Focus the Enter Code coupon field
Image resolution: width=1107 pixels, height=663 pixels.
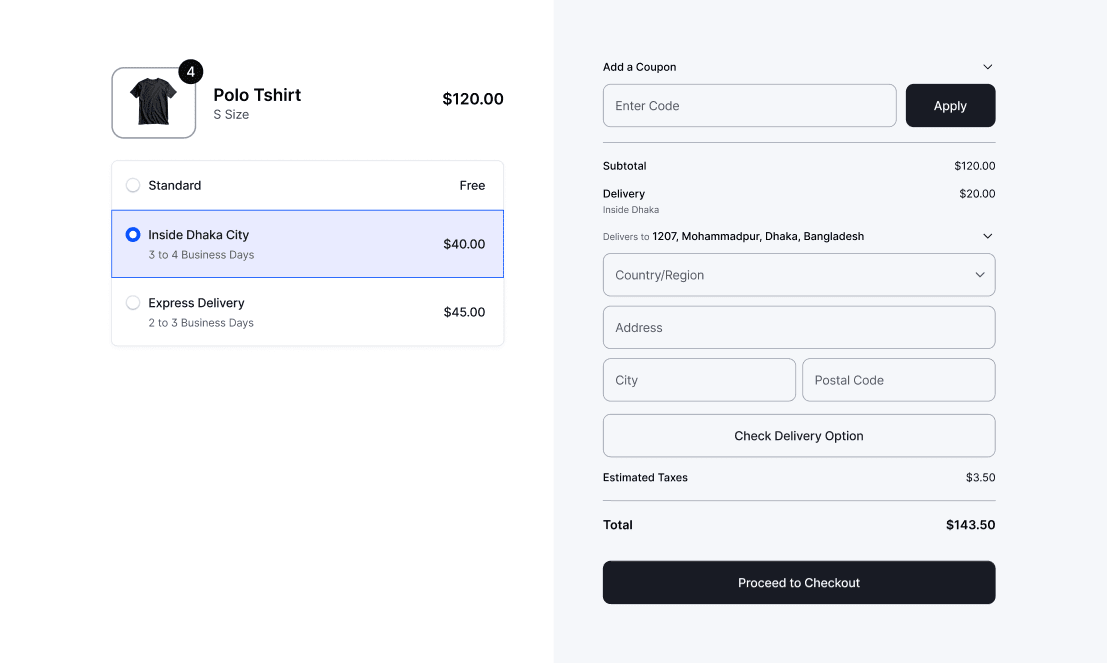pyautogui.click(x=750, y=106)
